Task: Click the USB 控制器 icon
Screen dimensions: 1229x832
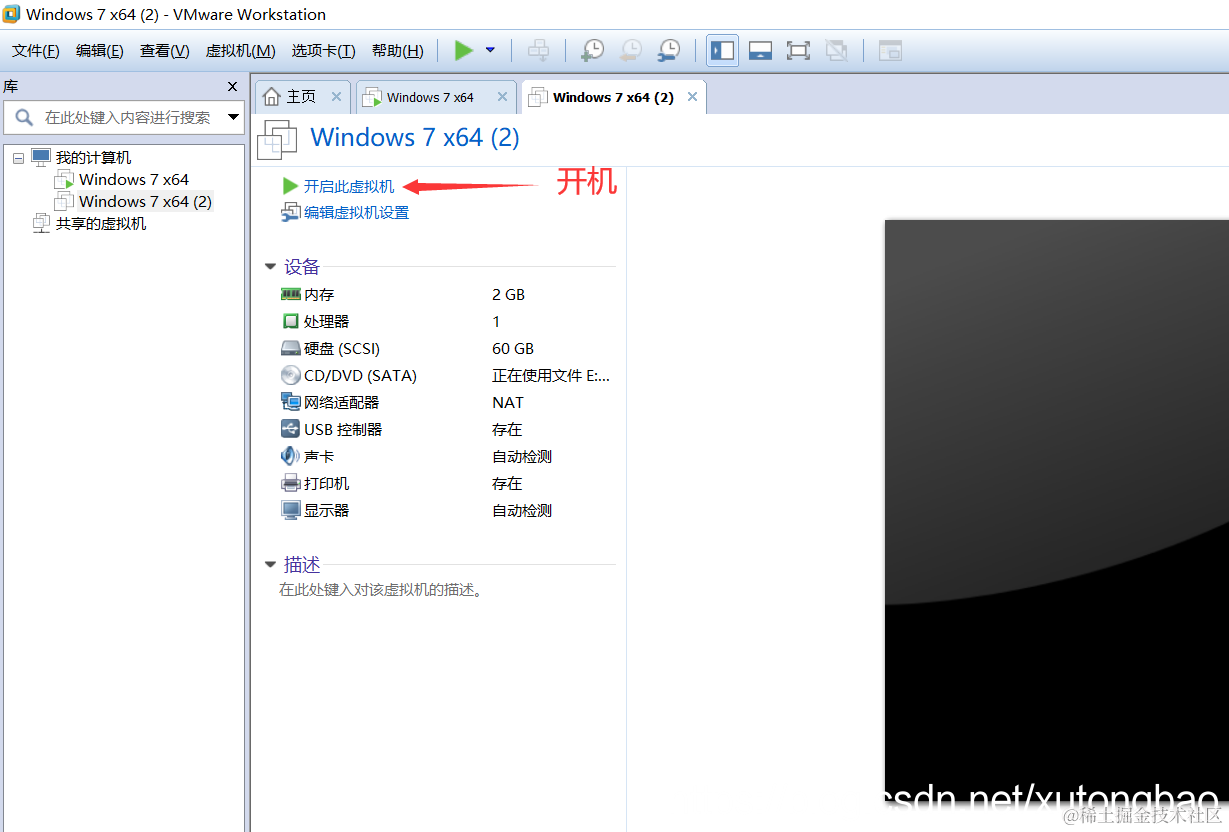Action: pos(290,429)
